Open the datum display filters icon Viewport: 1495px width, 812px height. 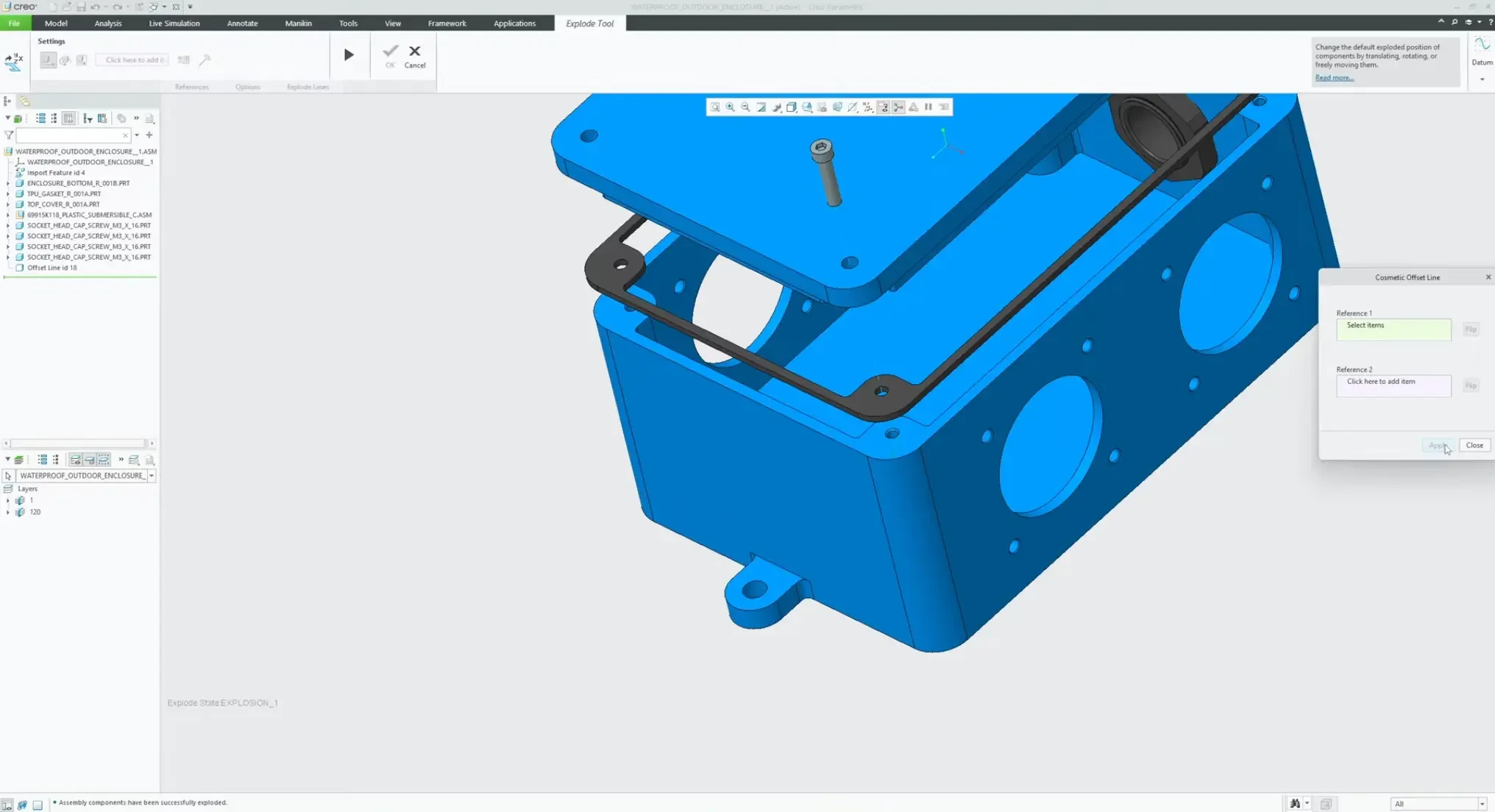(x=868, y=107)
